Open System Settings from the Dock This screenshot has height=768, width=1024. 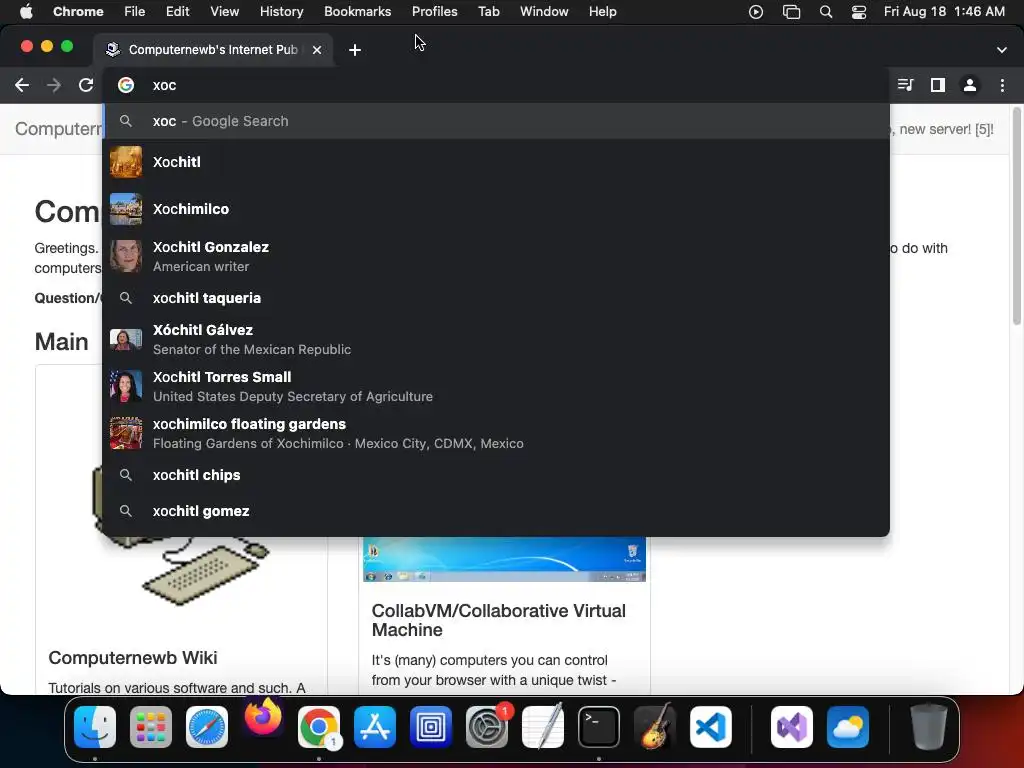click(x=487, y=727)
